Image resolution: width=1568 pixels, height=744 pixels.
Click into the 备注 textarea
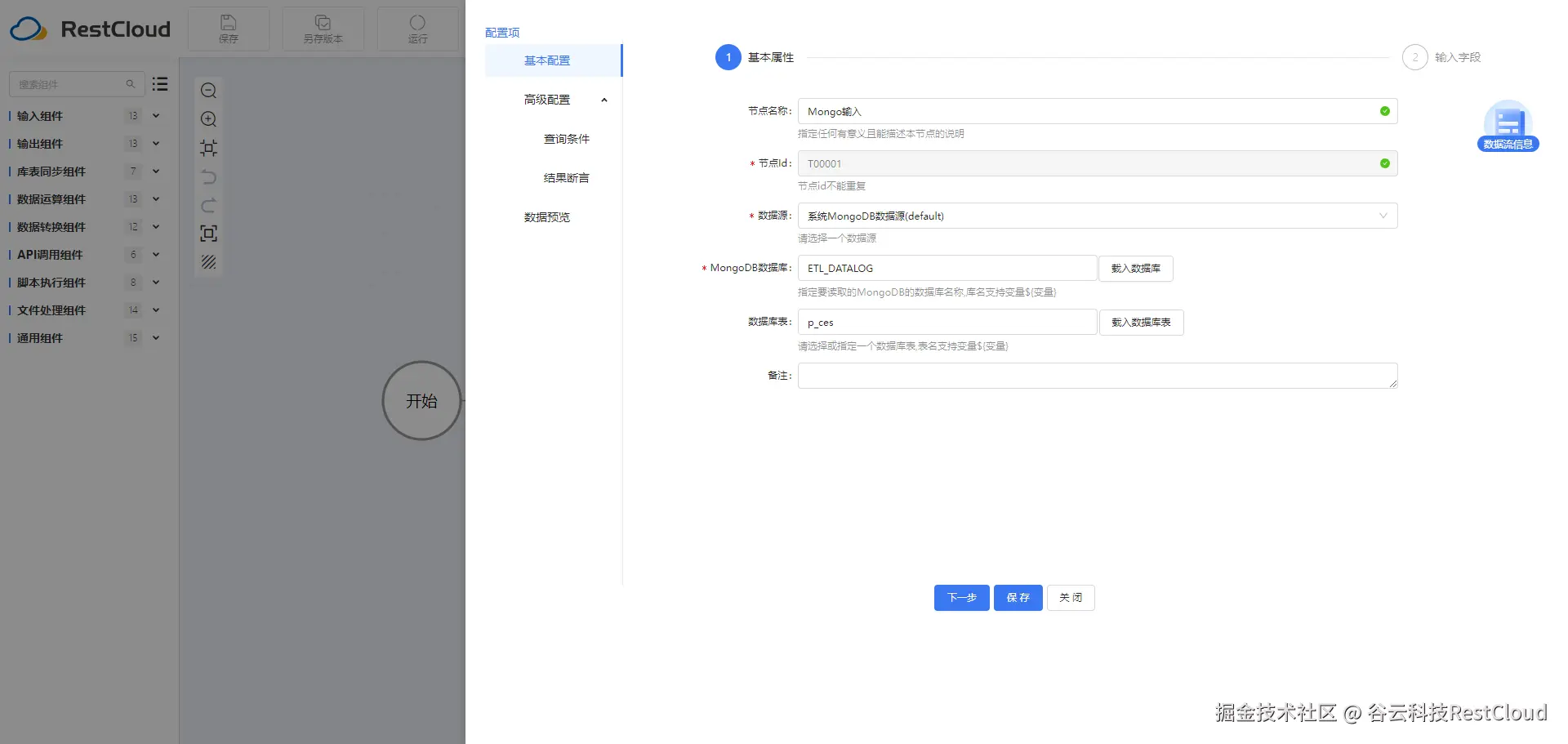click(x=1097, y=376)
